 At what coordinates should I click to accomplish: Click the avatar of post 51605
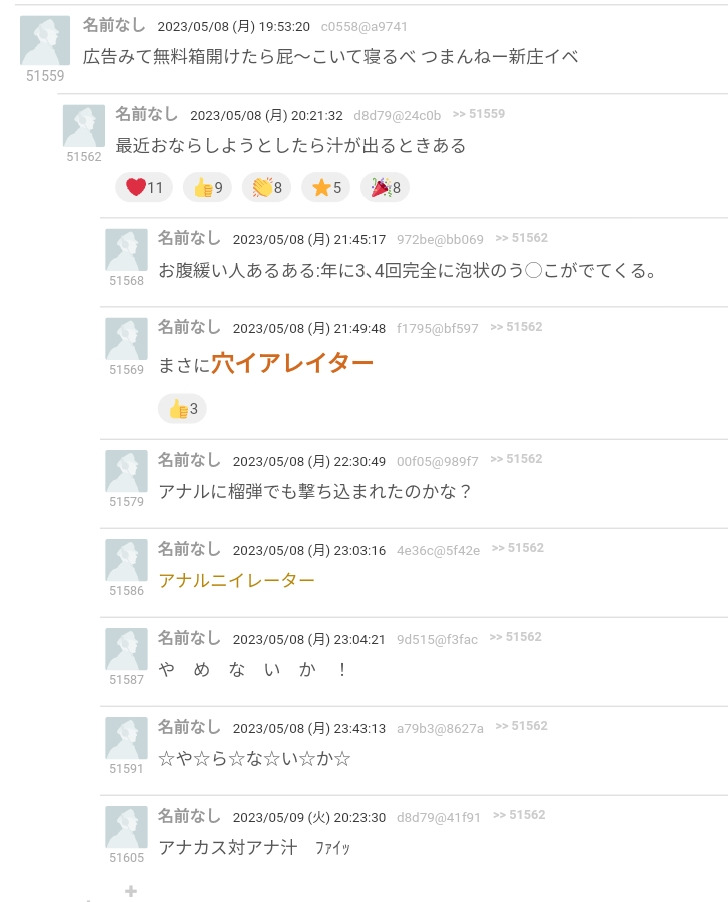click(127, 827)
